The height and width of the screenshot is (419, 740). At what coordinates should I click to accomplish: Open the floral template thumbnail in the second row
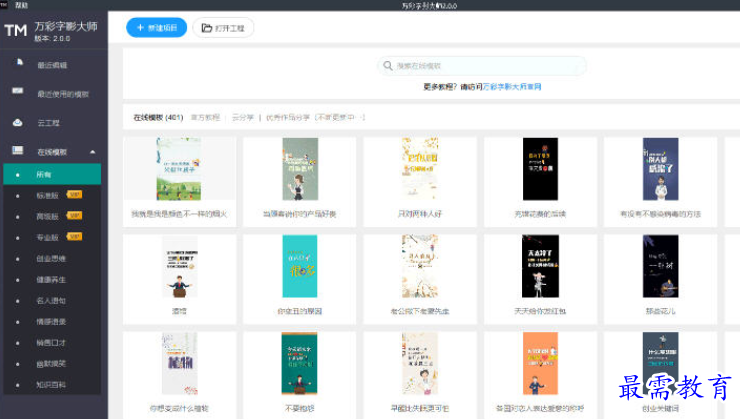[420, 267]
